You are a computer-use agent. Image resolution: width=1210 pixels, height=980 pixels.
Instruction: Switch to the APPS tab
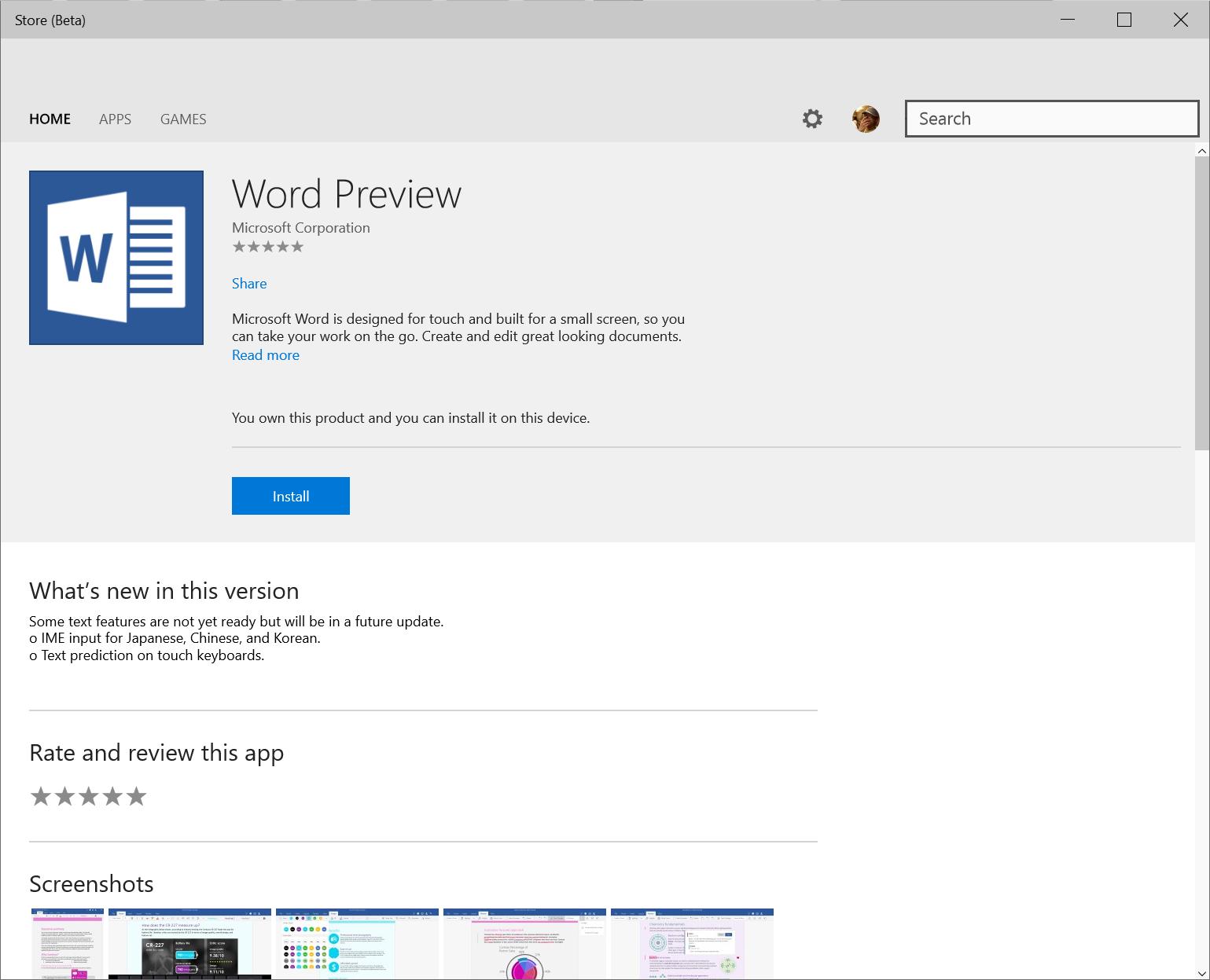pos(115,119)
